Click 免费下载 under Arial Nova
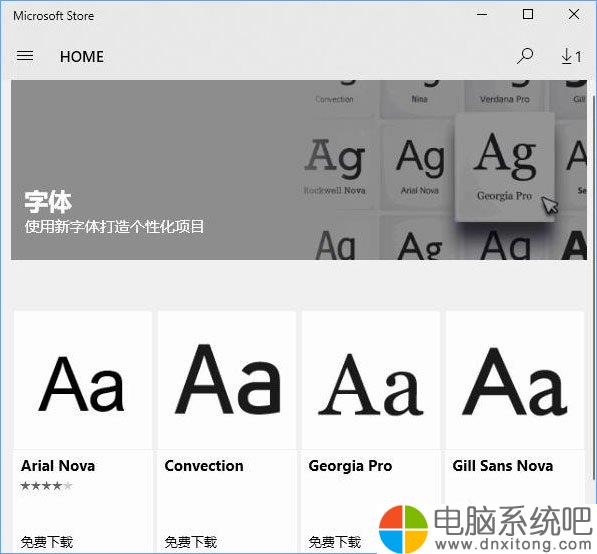 coord(46,542)
